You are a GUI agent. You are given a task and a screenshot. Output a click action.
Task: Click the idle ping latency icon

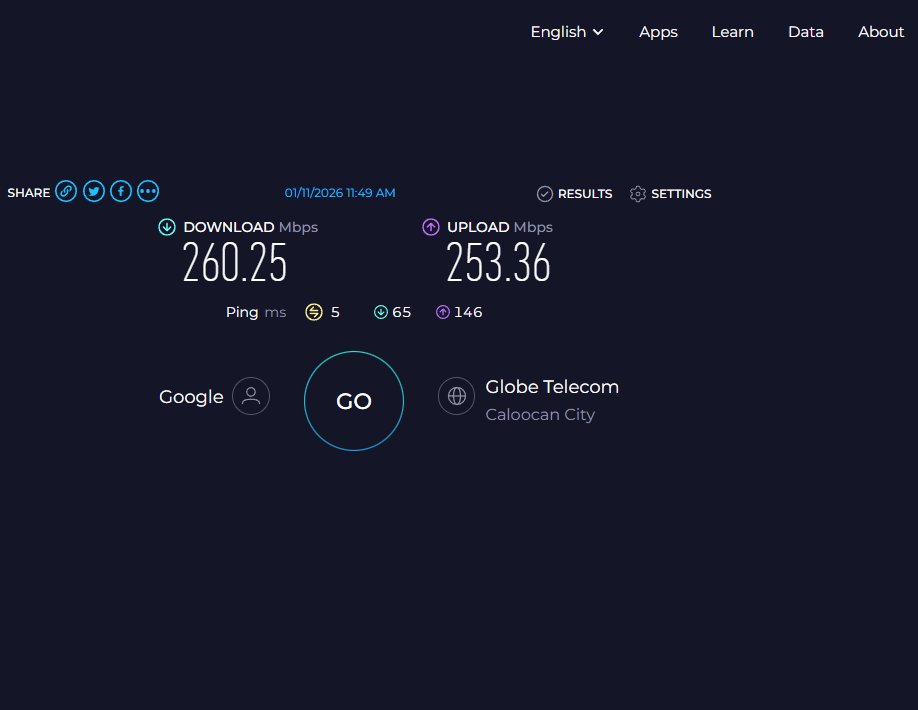pyautogui.click(x=314, y=312)
